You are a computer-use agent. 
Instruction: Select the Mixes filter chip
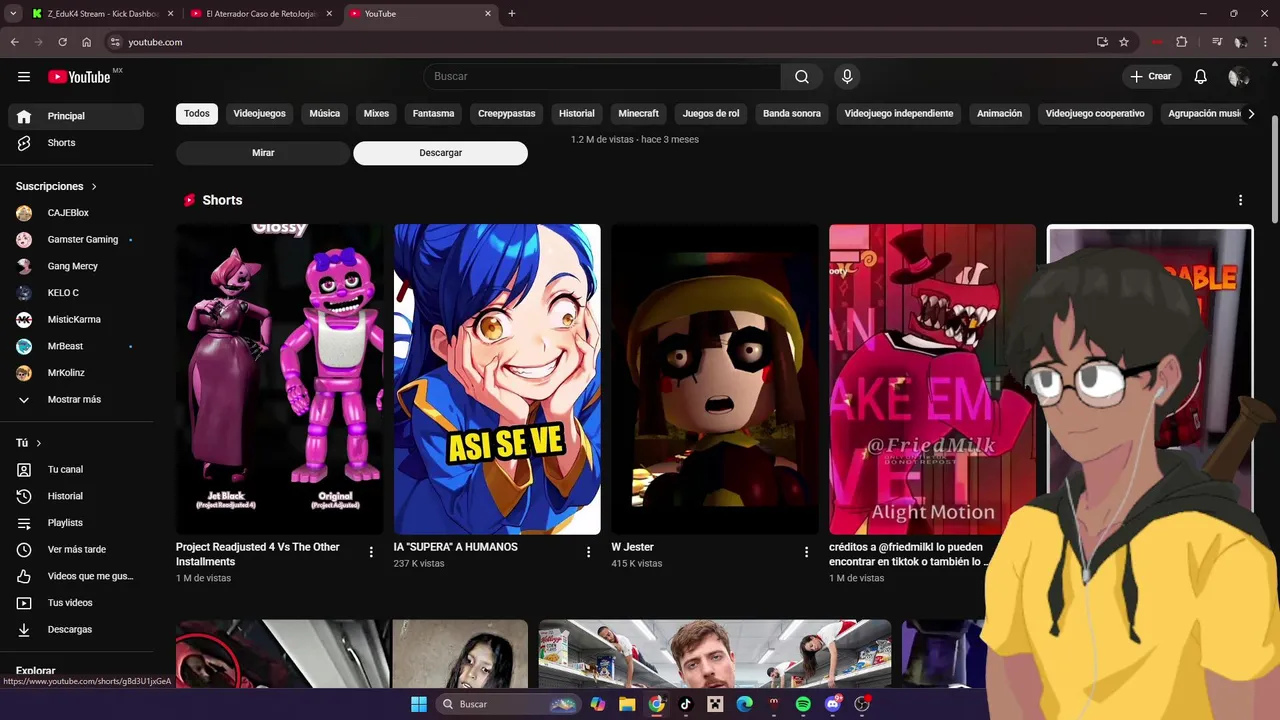[377, 114]
